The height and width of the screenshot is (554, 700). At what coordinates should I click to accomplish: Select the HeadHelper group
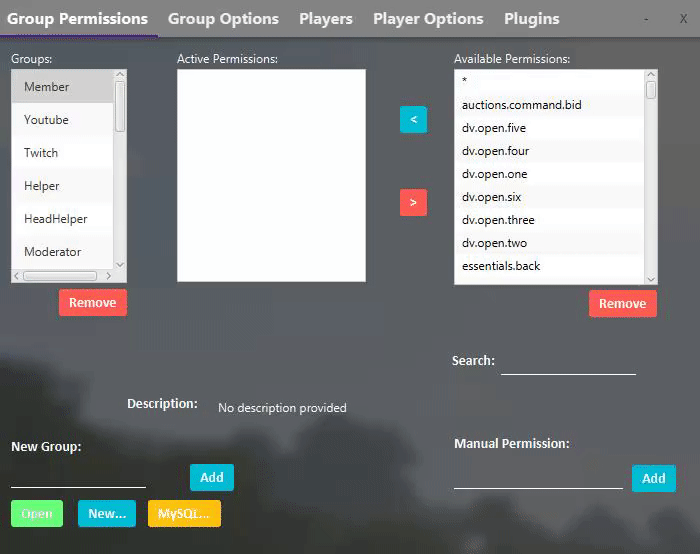[x=62, y=219]
